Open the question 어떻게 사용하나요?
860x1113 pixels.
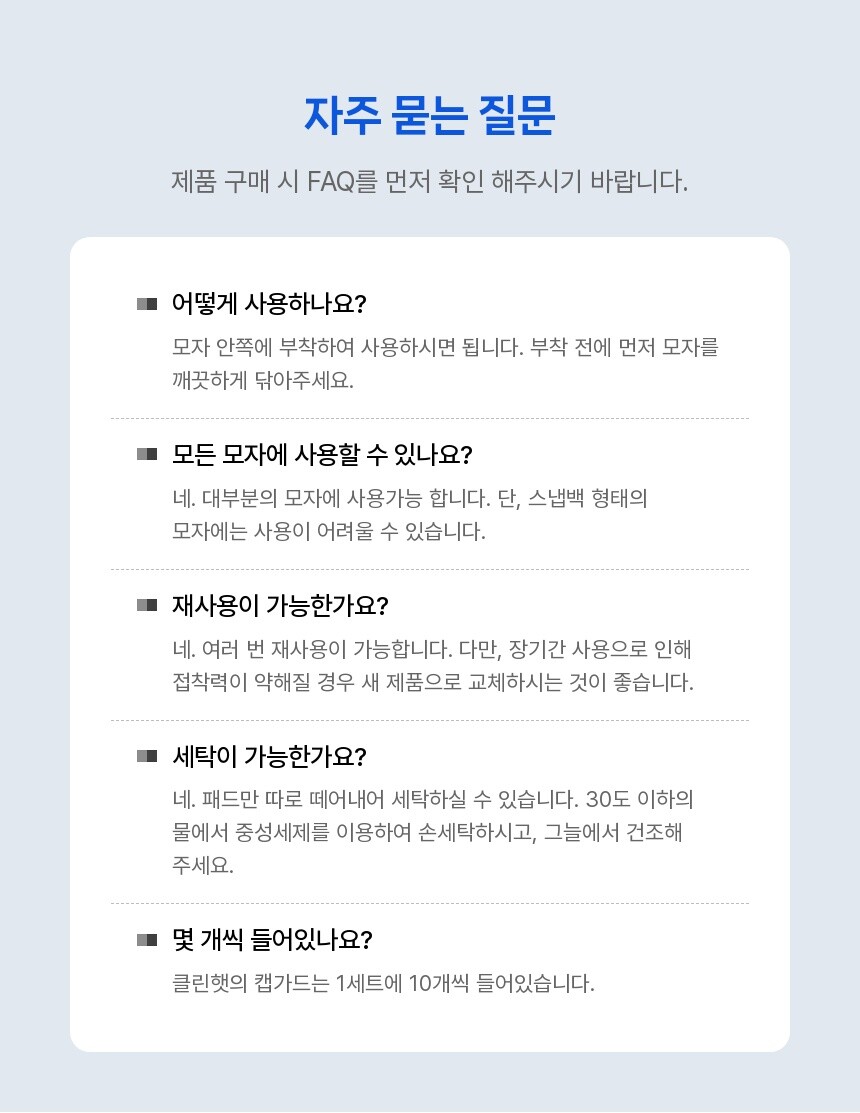pyautogui.click(x=269, y=304)
